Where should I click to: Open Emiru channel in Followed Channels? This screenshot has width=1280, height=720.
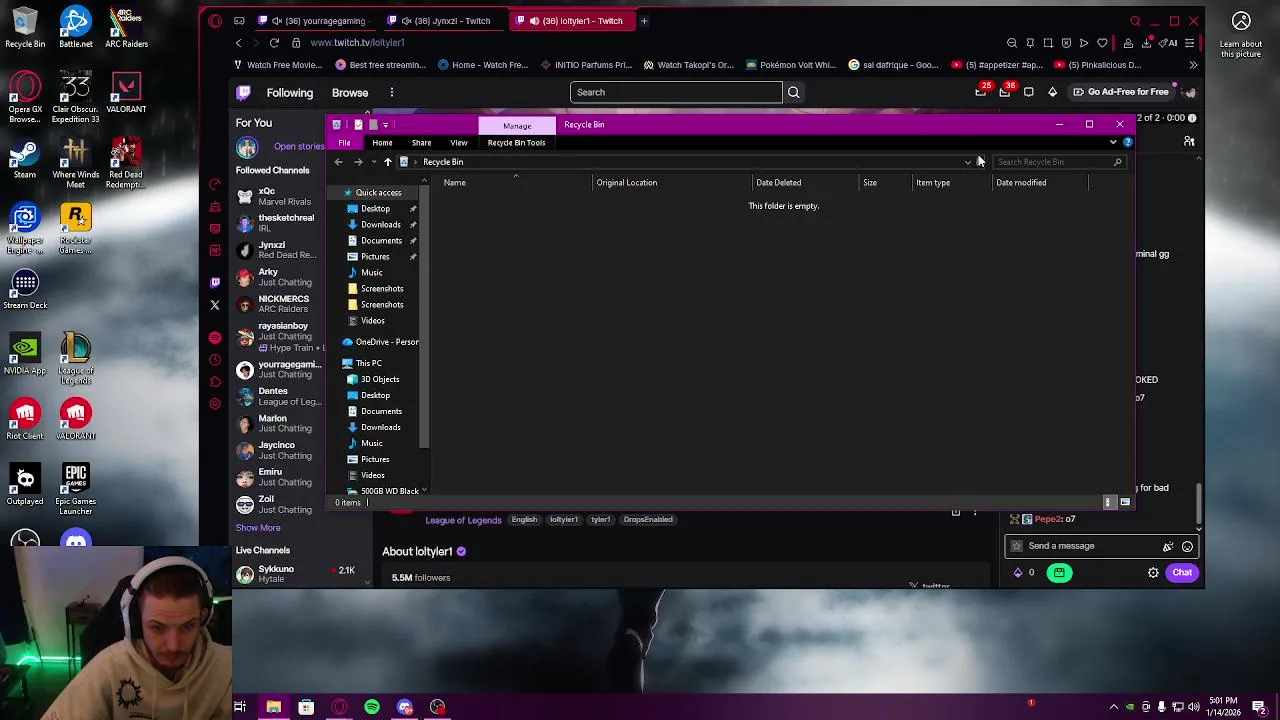[278, 477]
